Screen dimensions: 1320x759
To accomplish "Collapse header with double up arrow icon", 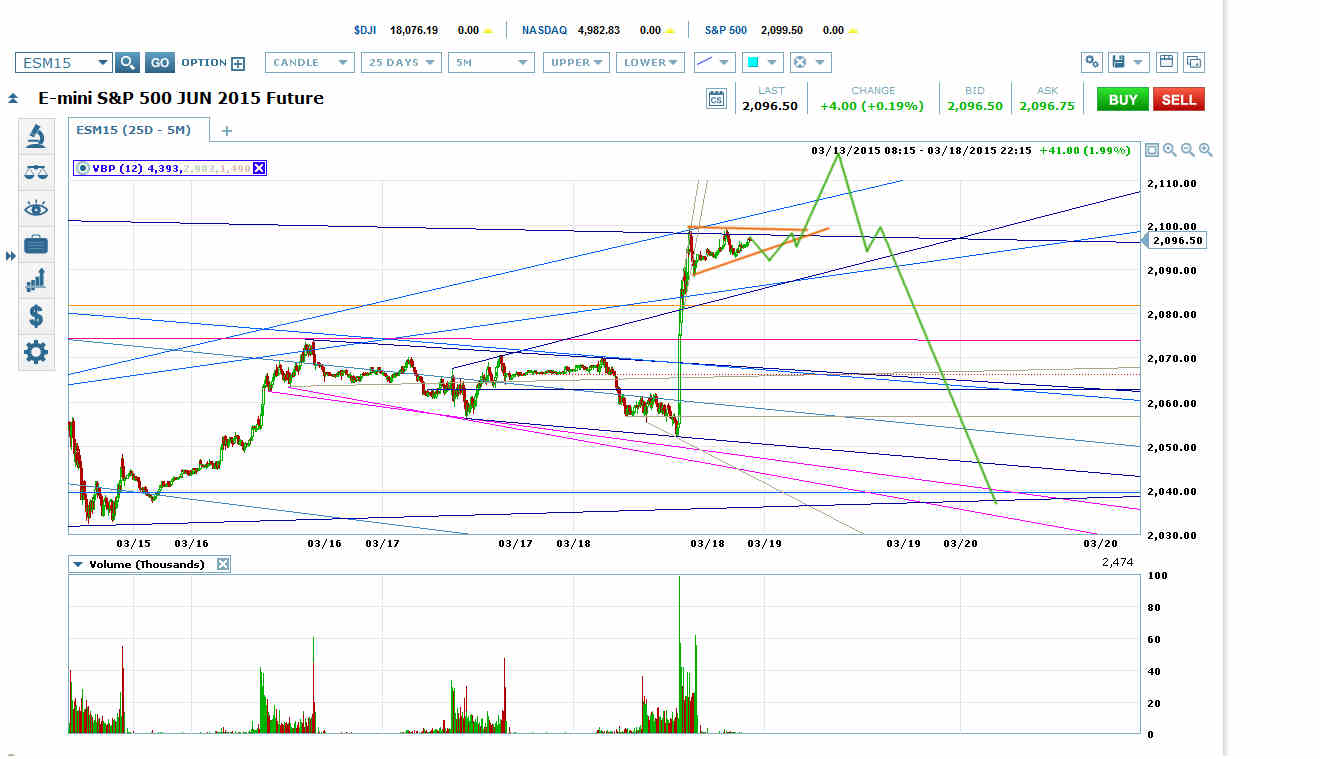I will tap(13, 99).
